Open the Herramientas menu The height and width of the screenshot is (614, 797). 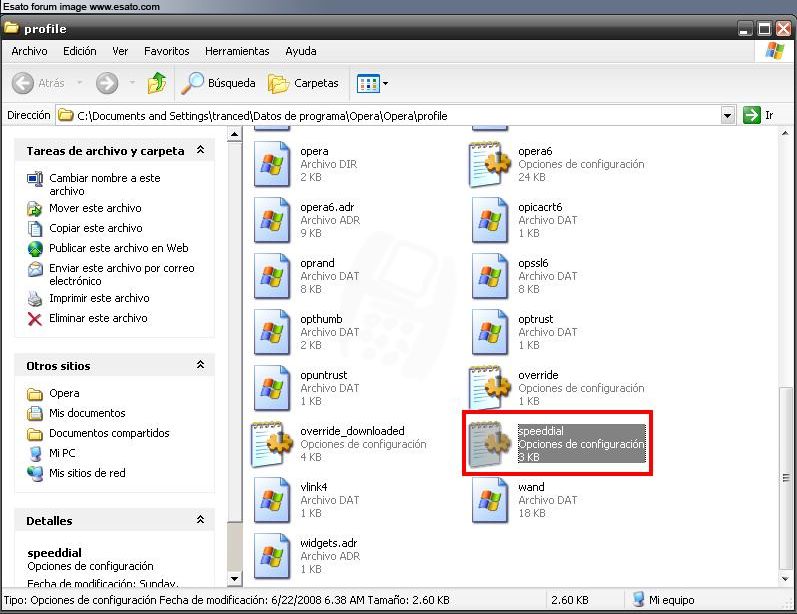[237, 51]
